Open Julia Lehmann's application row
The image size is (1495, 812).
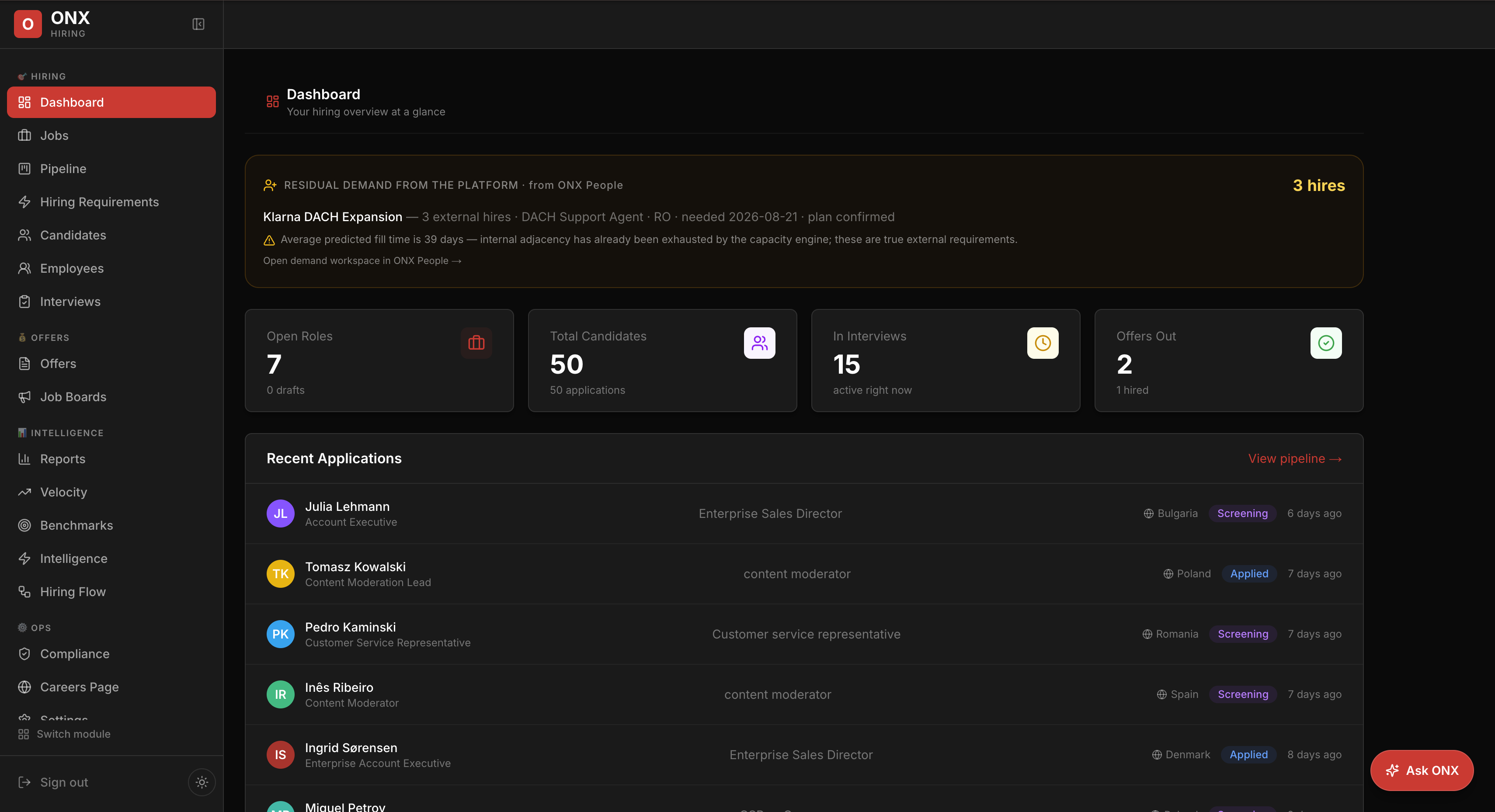[x=804, y=514]
